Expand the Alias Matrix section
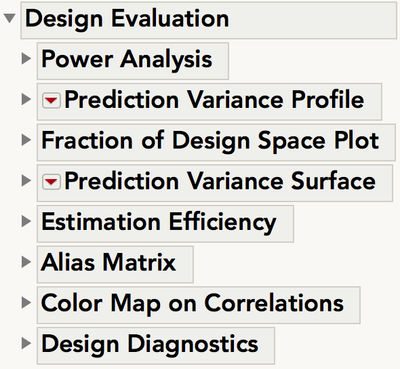Image resolution: width=400 pixels, height=369 pixels. [x=26, y=262]
